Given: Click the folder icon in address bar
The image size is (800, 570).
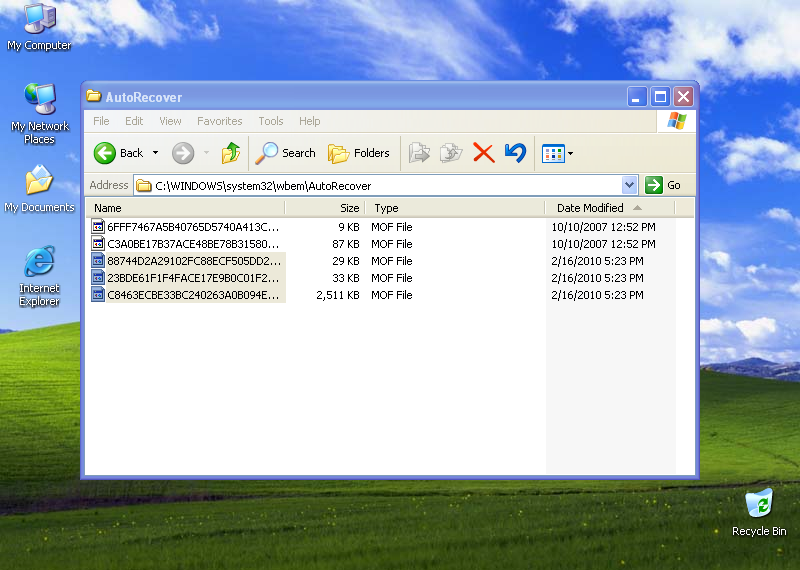Looking at the screenshot, I should [x=144, y=186].
